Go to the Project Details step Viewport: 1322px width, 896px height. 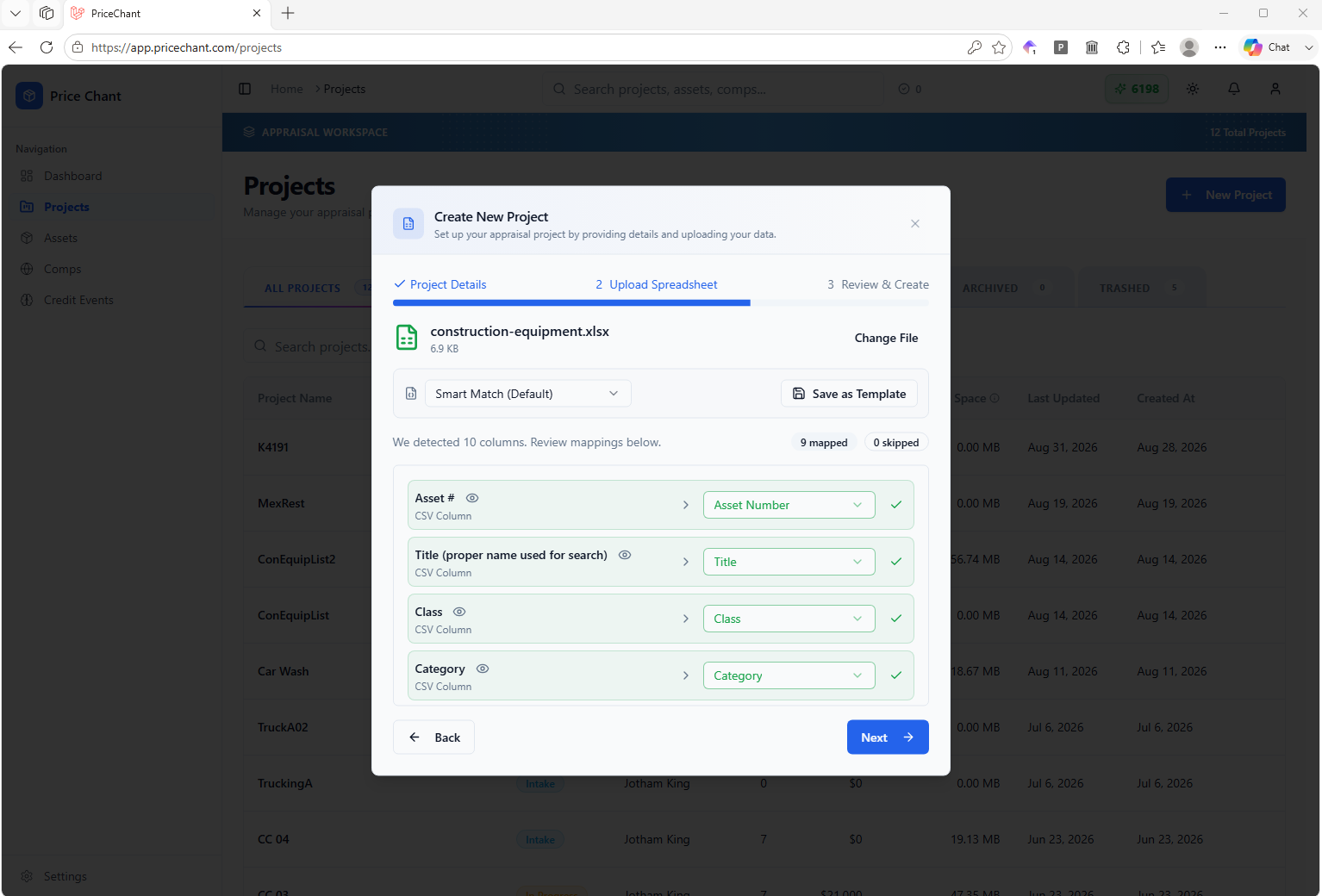[x=440, y=284]
